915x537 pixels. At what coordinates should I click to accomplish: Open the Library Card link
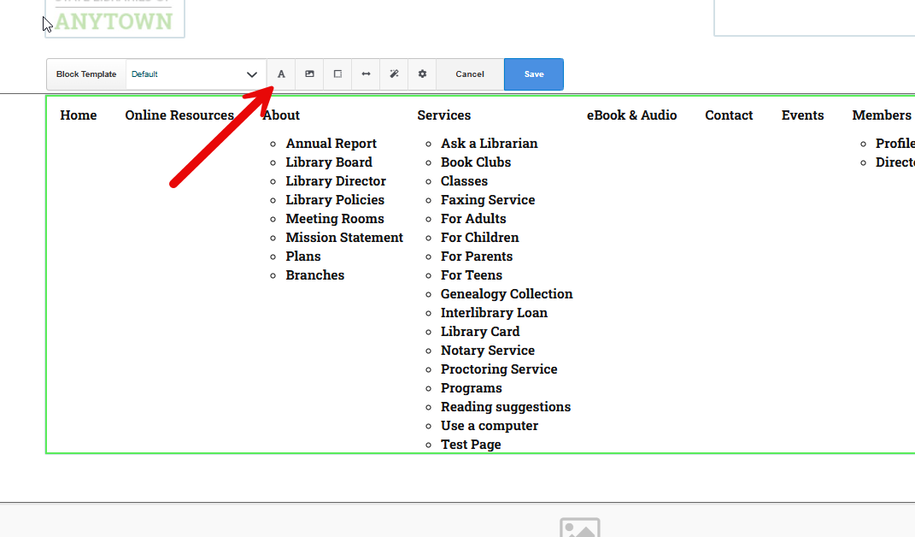480,332
